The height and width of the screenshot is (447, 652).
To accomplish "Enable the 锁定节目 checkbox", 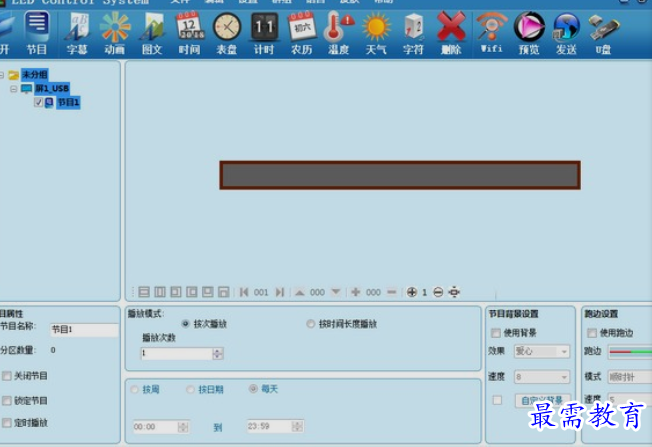I will tap(7, 401).
